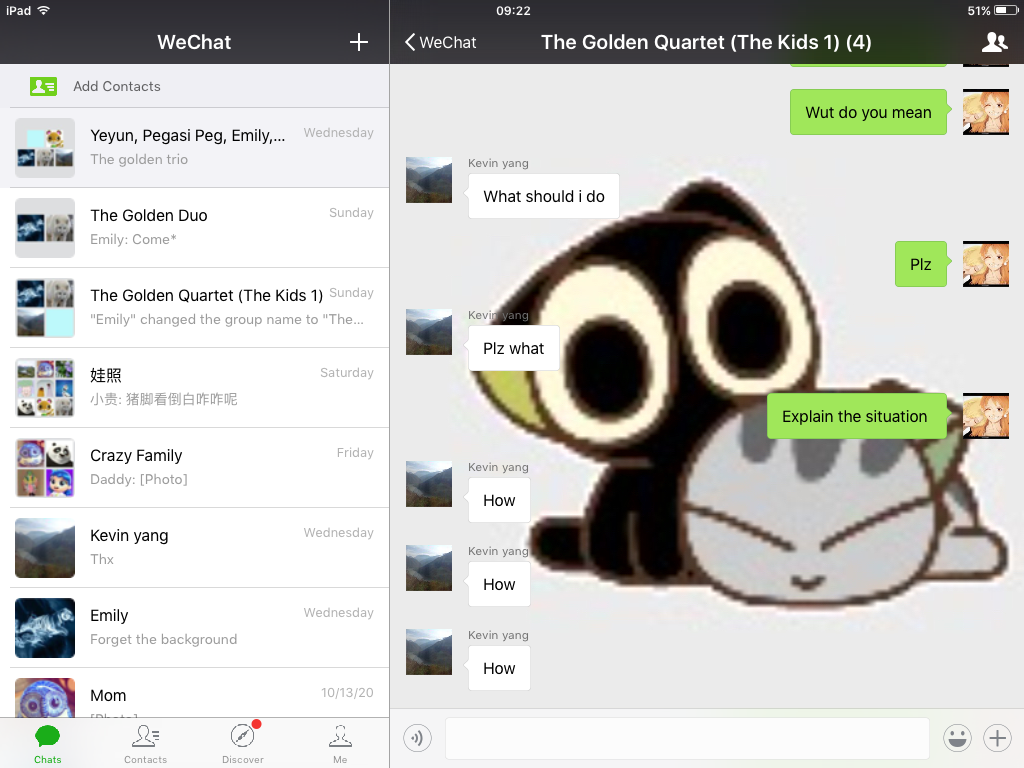Open the 娃照 group chat

coord(195,388)
